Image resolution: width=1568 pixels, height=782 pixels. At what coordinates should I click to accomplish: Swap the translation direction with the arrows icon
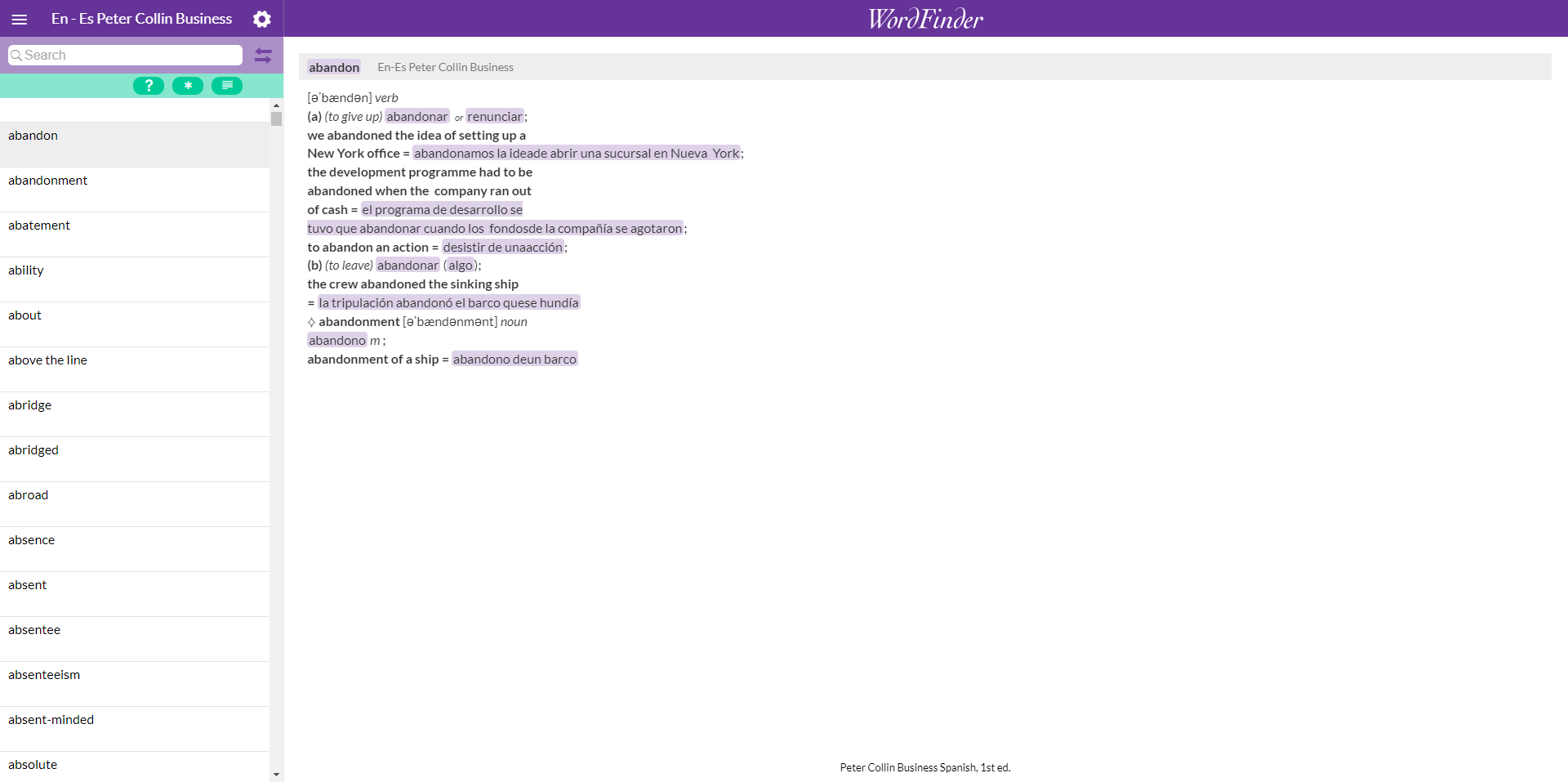(x=263, y=55)
